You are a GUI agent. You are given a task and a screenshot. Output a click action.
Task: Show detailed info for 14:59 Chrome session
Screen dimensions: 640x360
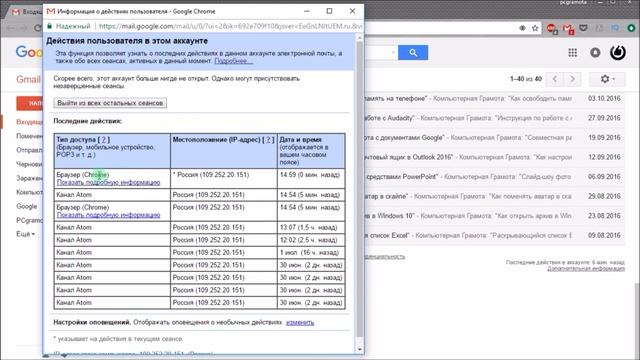[x=108, y=182]
